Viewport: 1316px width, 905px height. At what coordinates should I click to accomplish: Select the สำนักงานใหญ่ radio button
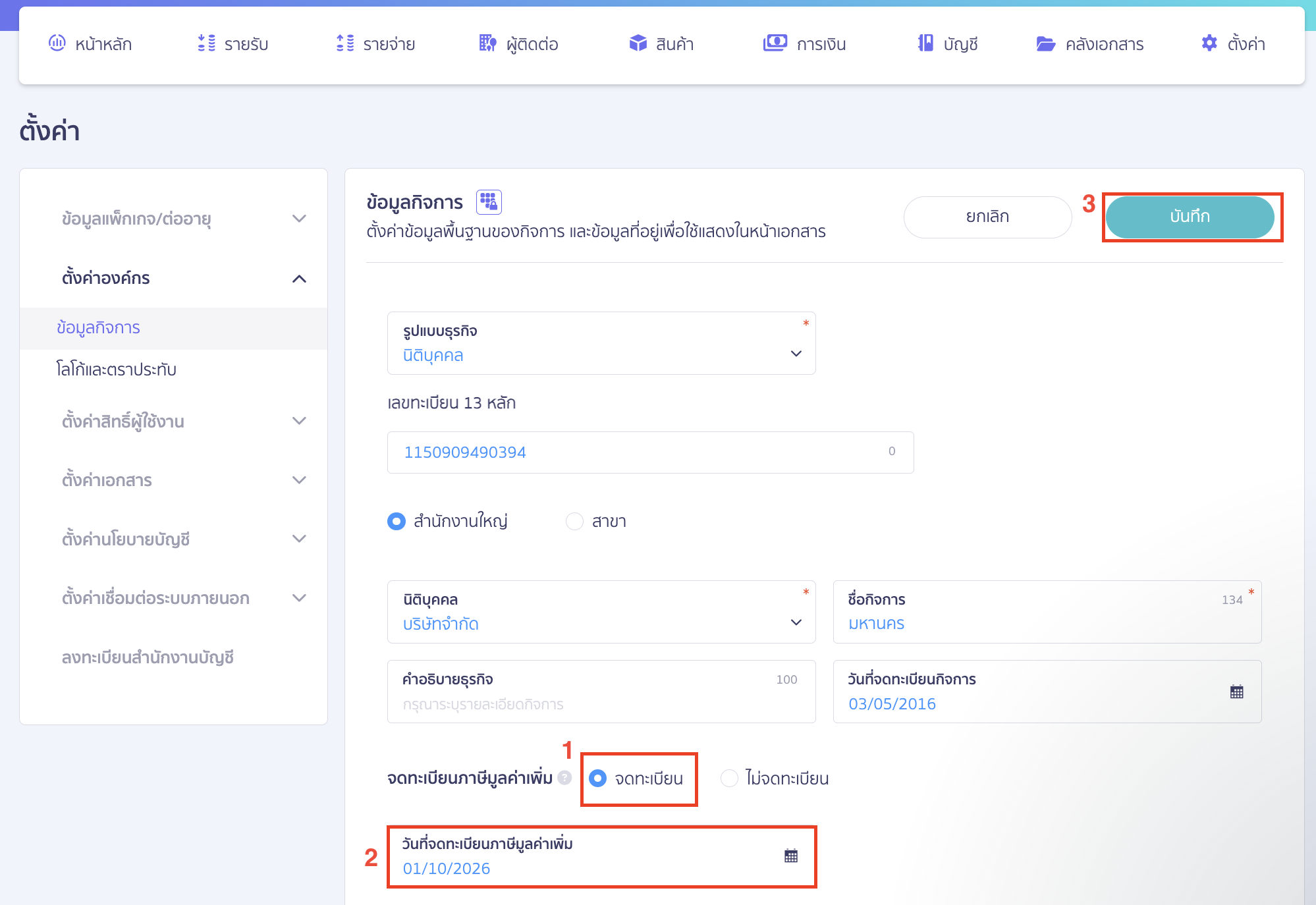coord(397,522)
